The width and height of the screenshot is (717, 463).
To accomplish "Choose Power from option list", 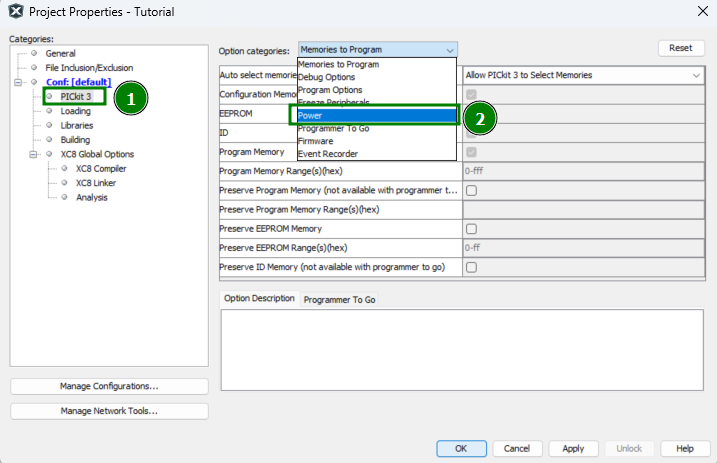I will [x=377, y=116].
